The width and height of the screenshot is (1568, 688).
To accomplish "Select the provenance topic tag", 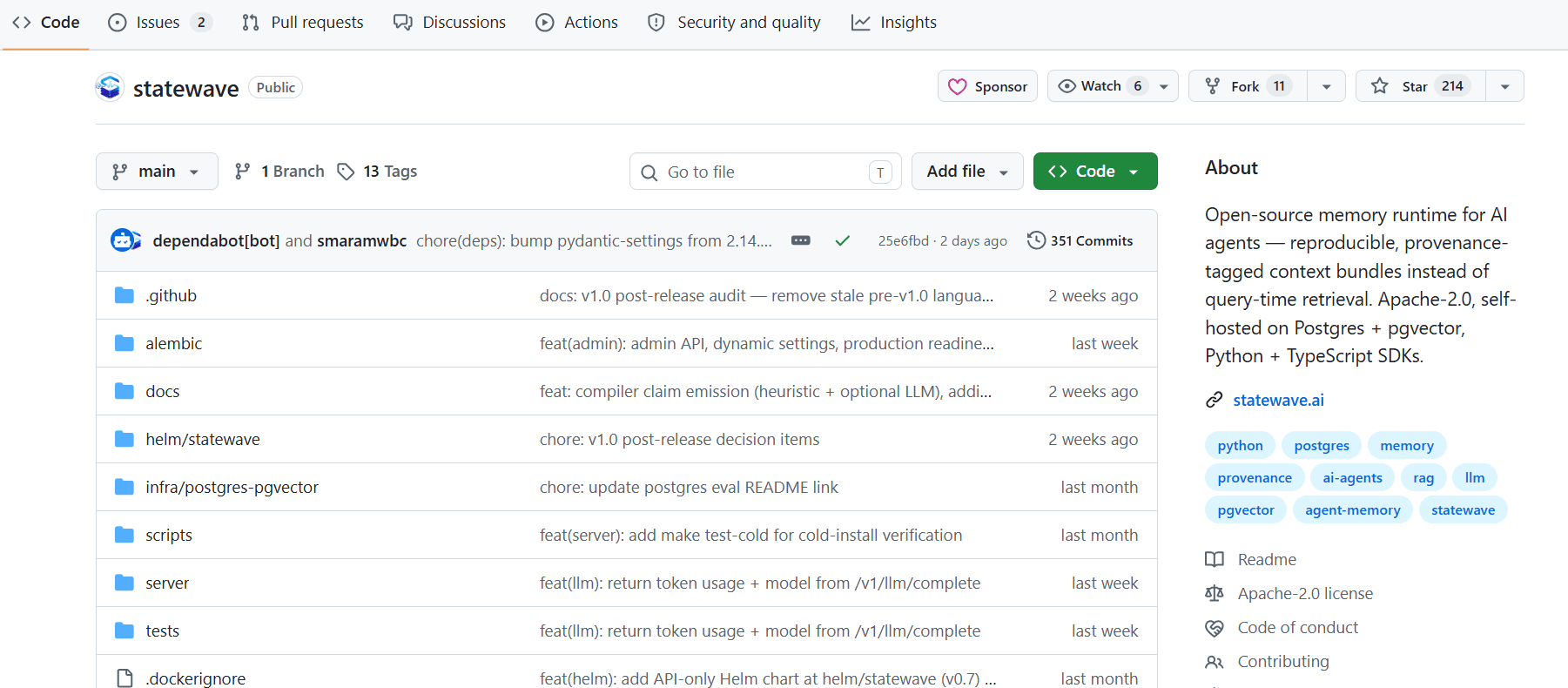I will click(1255, 478).
